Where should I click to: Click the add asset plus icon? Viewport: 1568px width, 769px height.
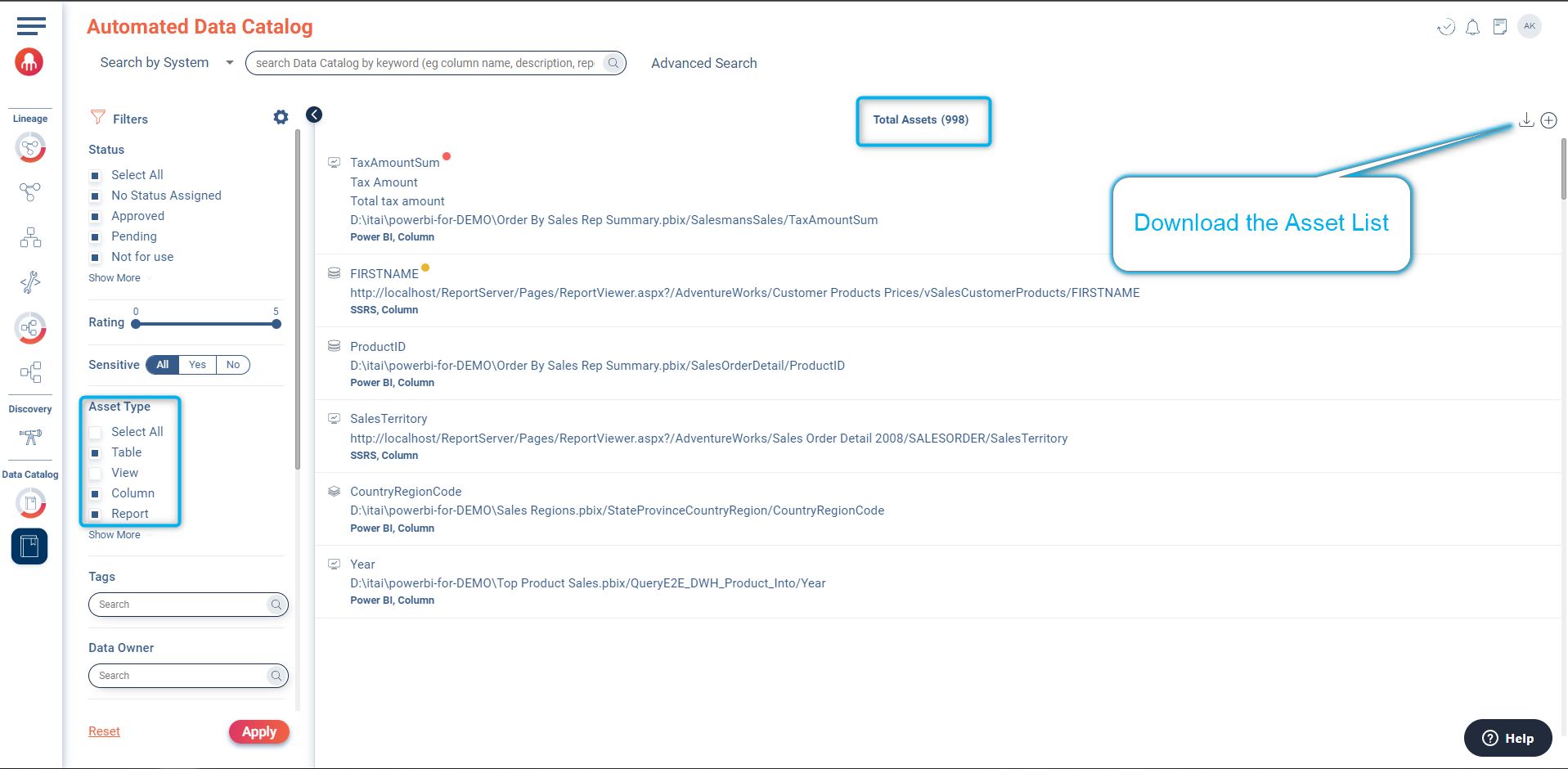(x=1548, y=120)
